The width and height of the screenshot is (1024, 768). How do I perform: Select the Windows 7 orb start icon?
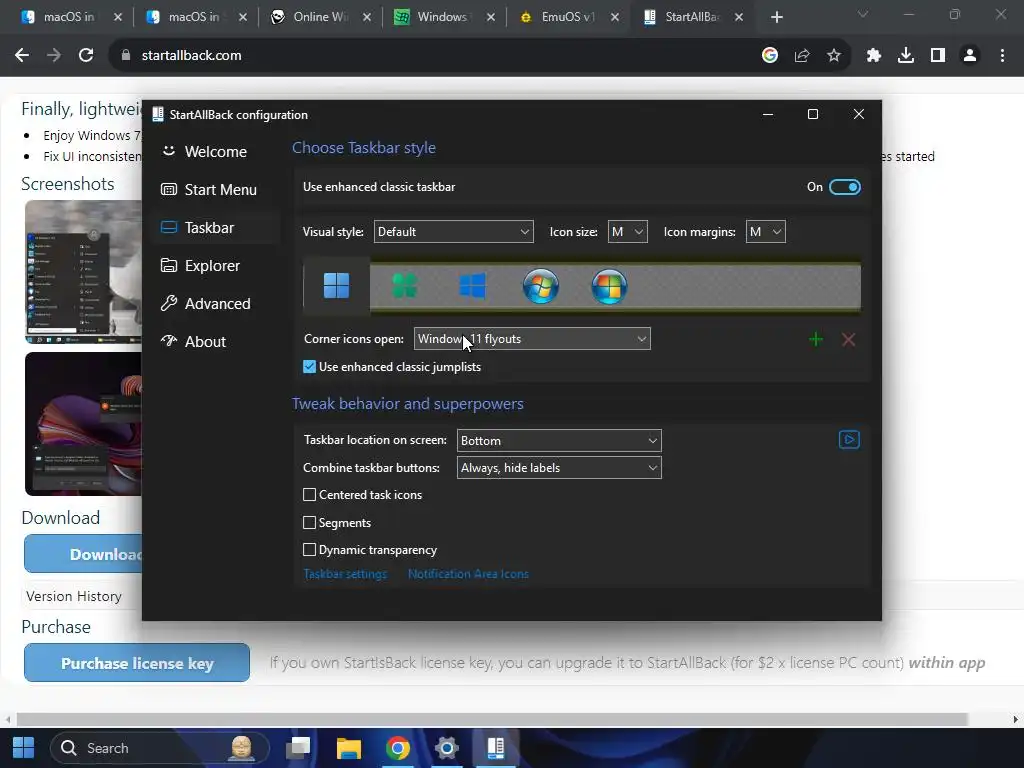[x=541, y=286]
